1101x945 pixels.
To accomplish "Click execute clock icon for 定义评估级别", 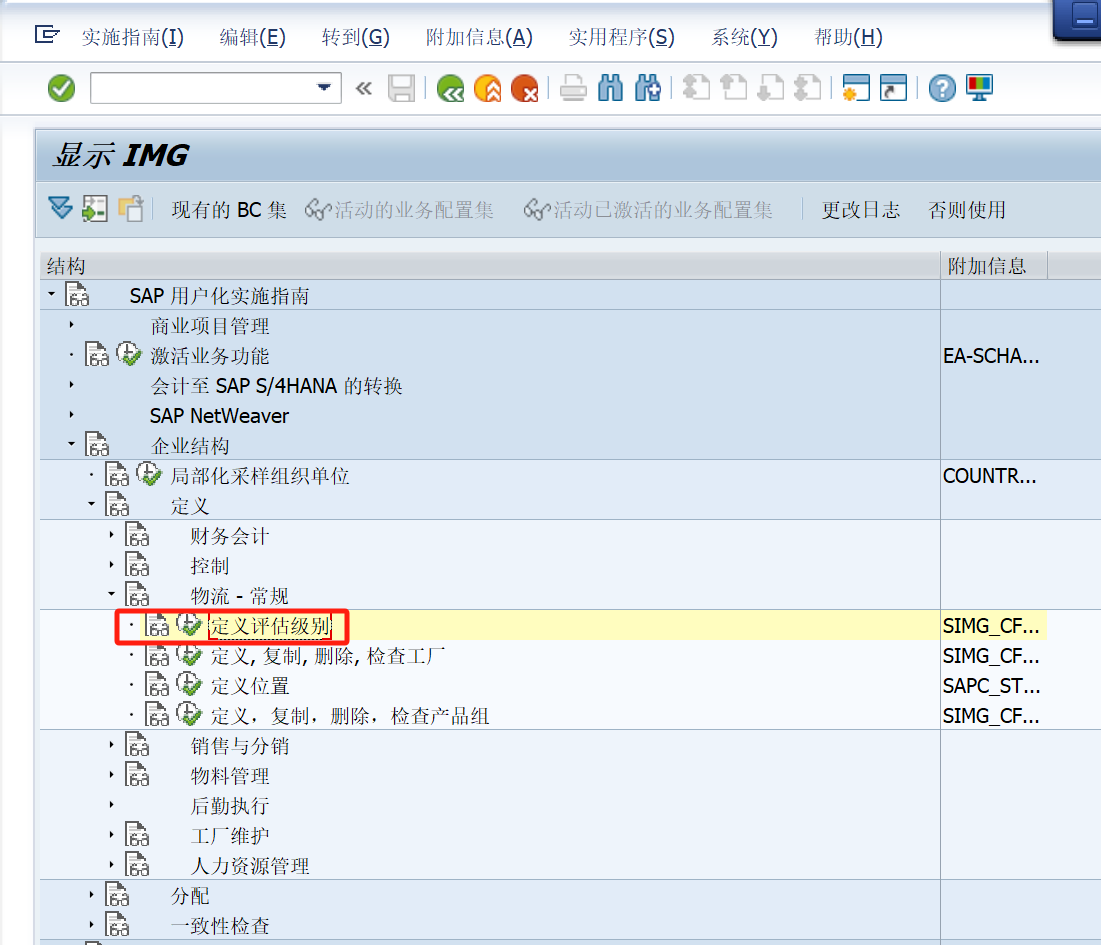I will (x=189, y=624).
